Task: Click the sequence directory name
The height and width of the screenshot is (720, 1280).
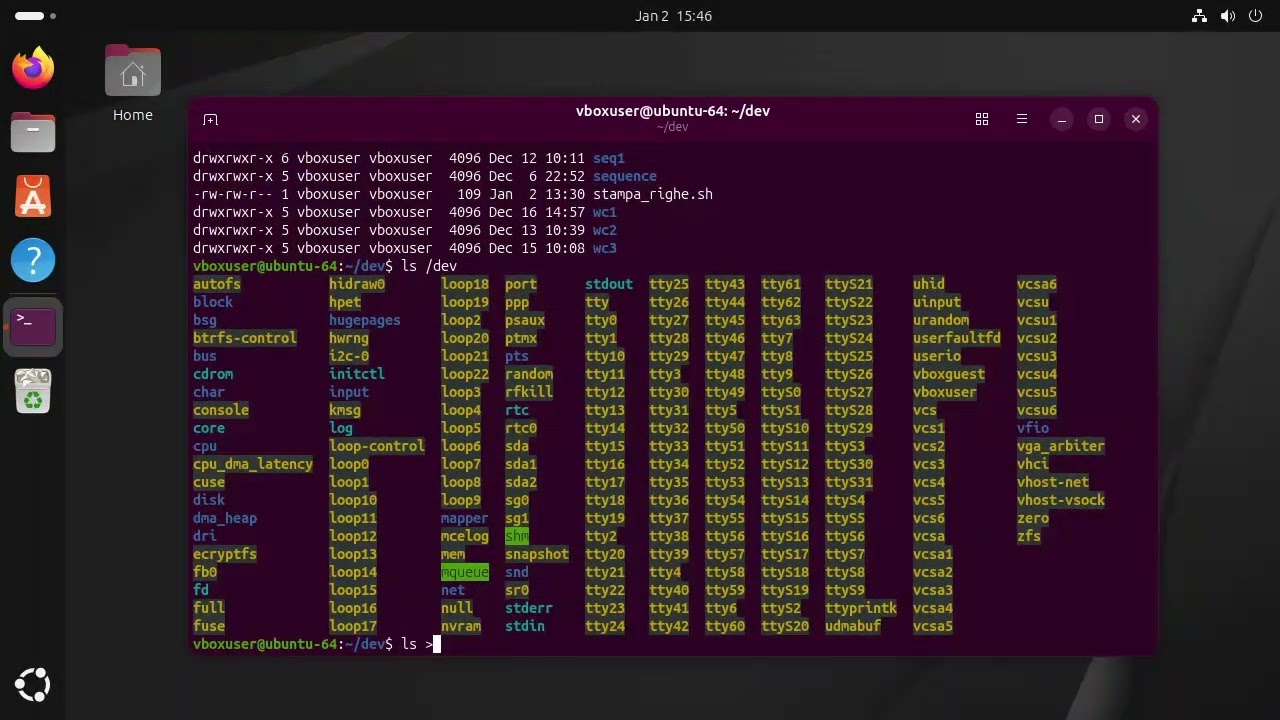Action: click(625, 176)
